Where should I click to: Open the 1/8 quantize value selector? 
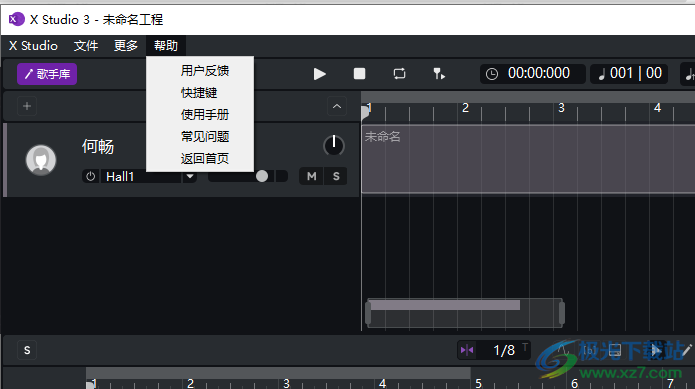[504, 350]
